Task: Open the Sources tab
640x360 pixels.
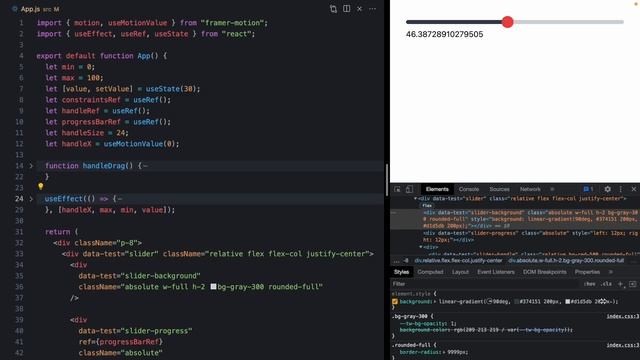Action: coord(499,189)
